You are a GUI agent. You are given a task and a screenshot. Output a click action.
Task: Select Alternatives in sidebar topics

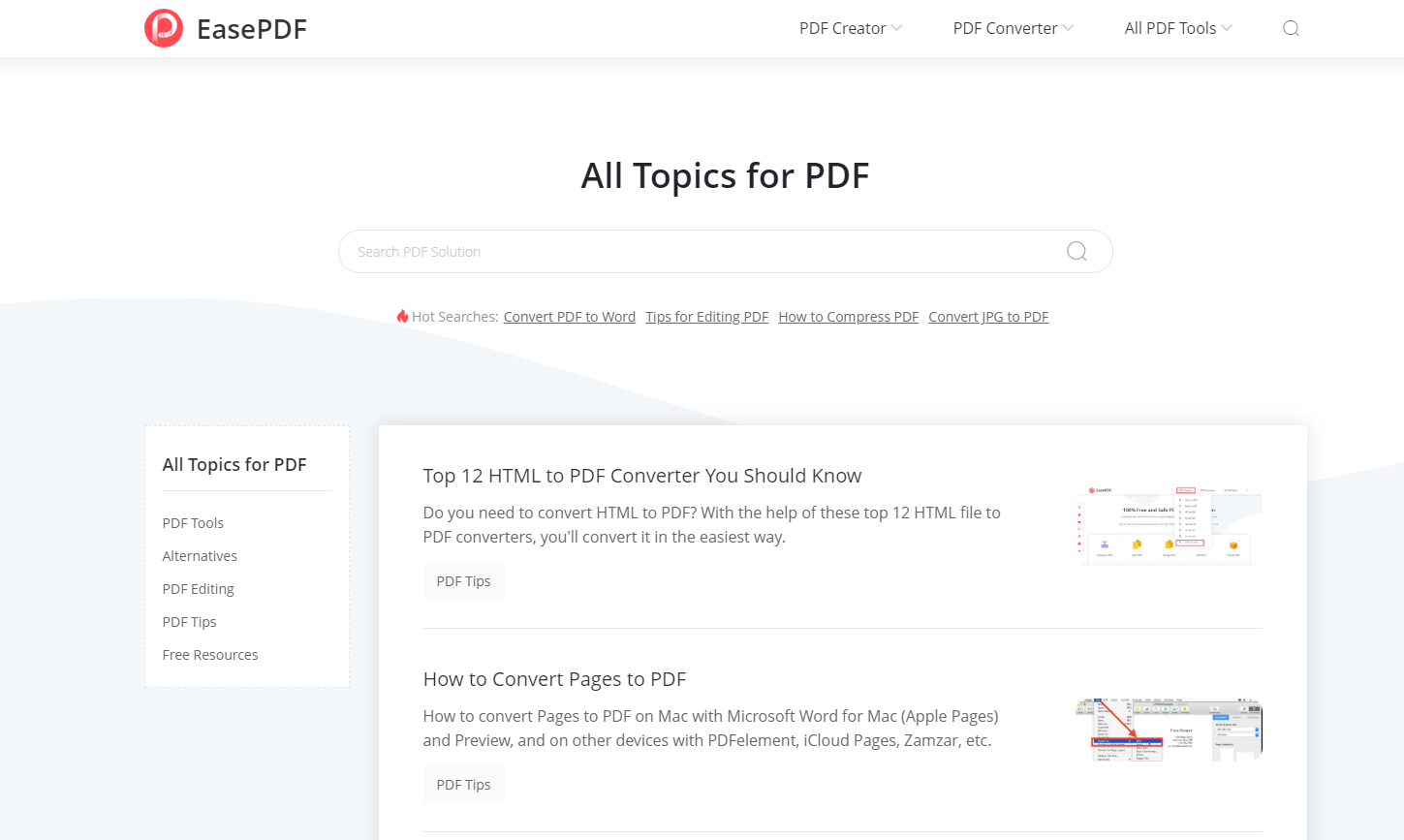[200, 556]
